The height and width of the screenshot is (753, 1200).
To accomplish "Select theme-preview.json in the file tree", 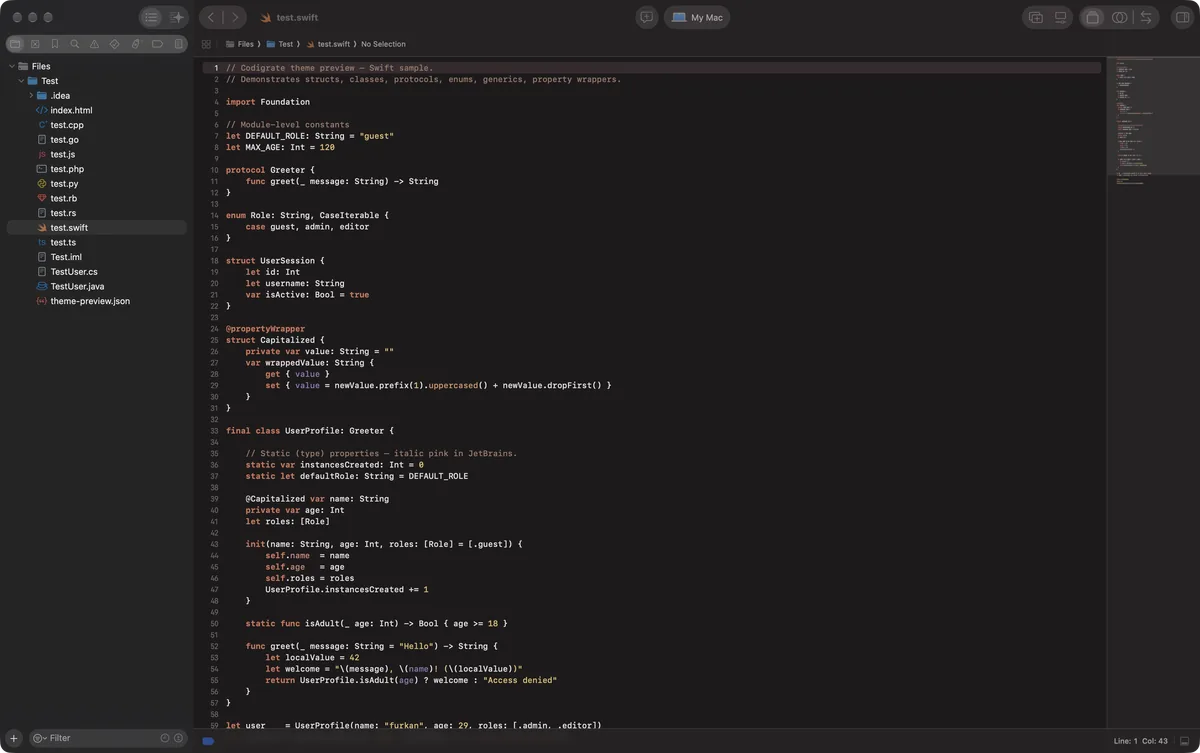I will [96, 301].
